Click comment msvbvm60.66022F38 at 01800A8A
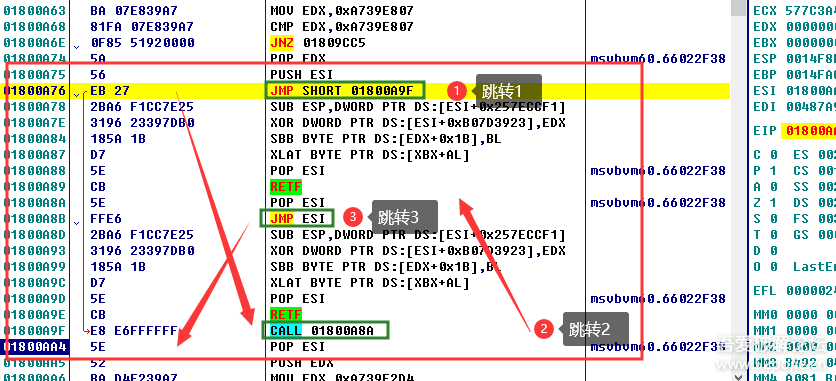This screenshot has height=381, width=836. tap(658, 202)
